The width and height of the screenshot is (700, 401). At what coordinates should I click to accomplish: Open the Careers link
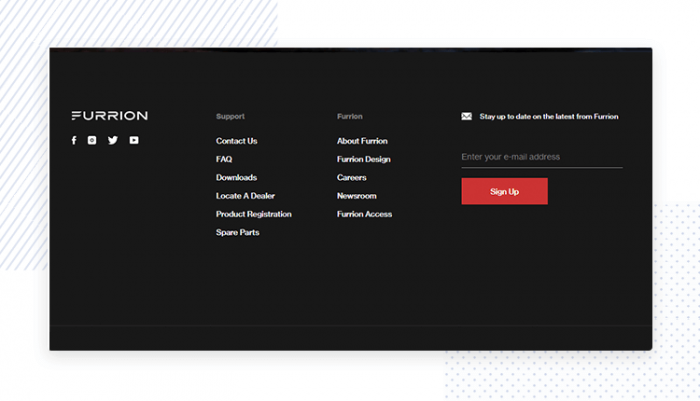tap(352, 178)
